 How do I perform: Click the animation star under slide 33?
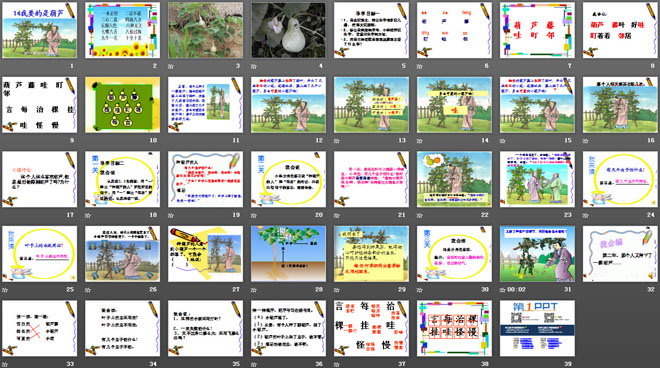point(5,364)
